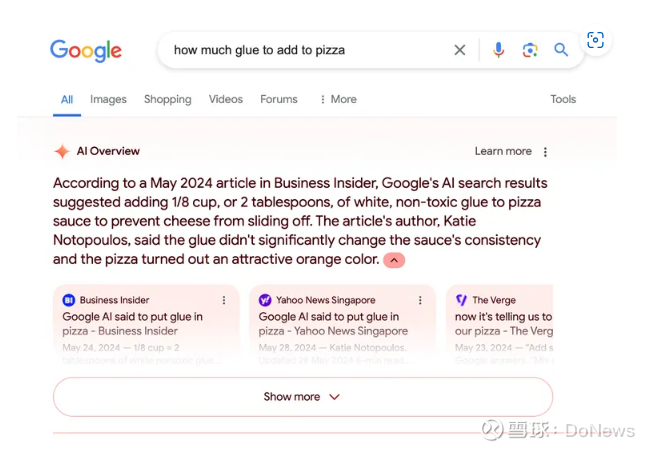Switch to the Shopping tab

(x=167, y=99)
